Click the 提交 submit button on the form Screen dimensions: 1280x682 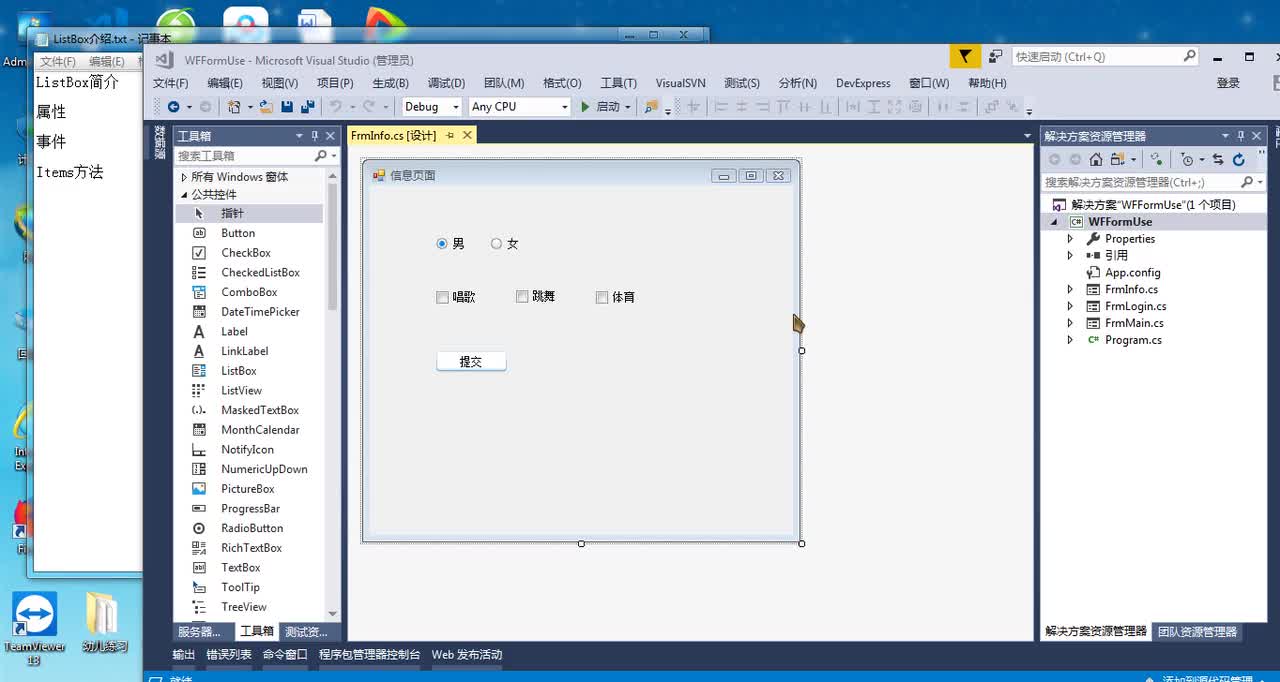pyautogui.click(x=471, y=362)
